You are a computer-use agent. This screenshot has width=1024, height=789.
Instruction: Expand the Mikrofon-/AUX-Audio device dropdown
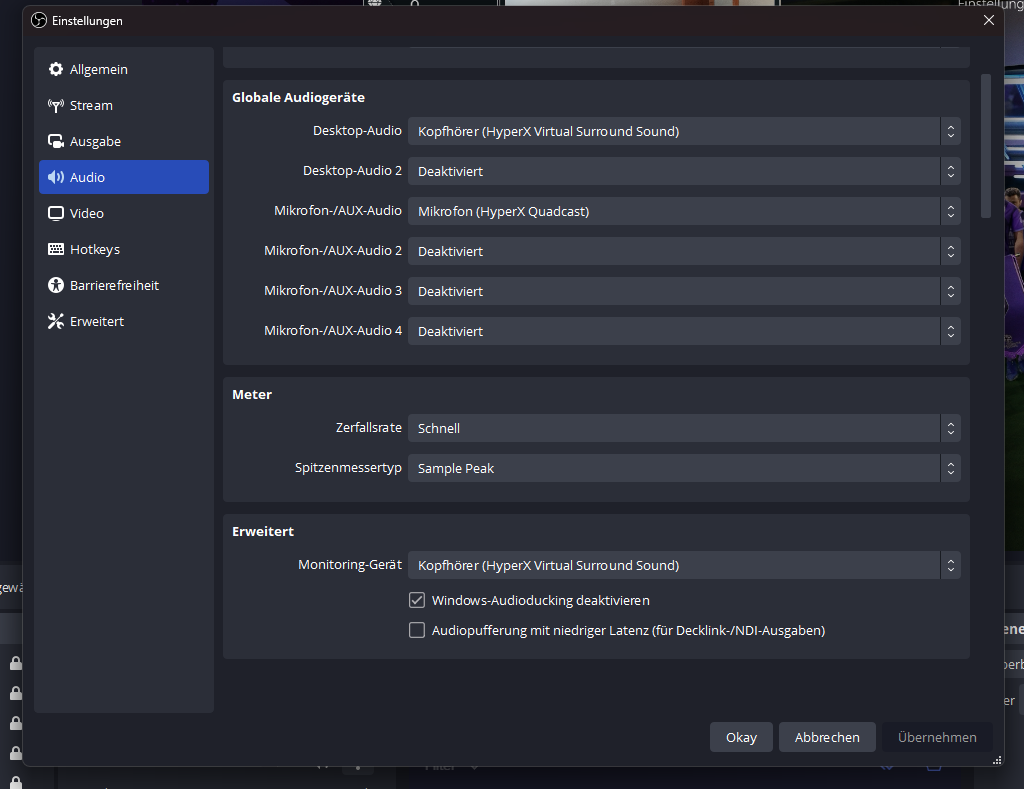(684, 211)
